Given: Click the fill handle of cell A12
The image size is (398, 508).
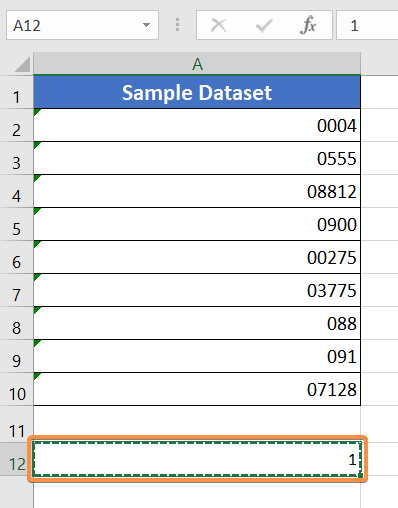Looking at the screenshot, I should pyautogui.click(x=360, y=475).
